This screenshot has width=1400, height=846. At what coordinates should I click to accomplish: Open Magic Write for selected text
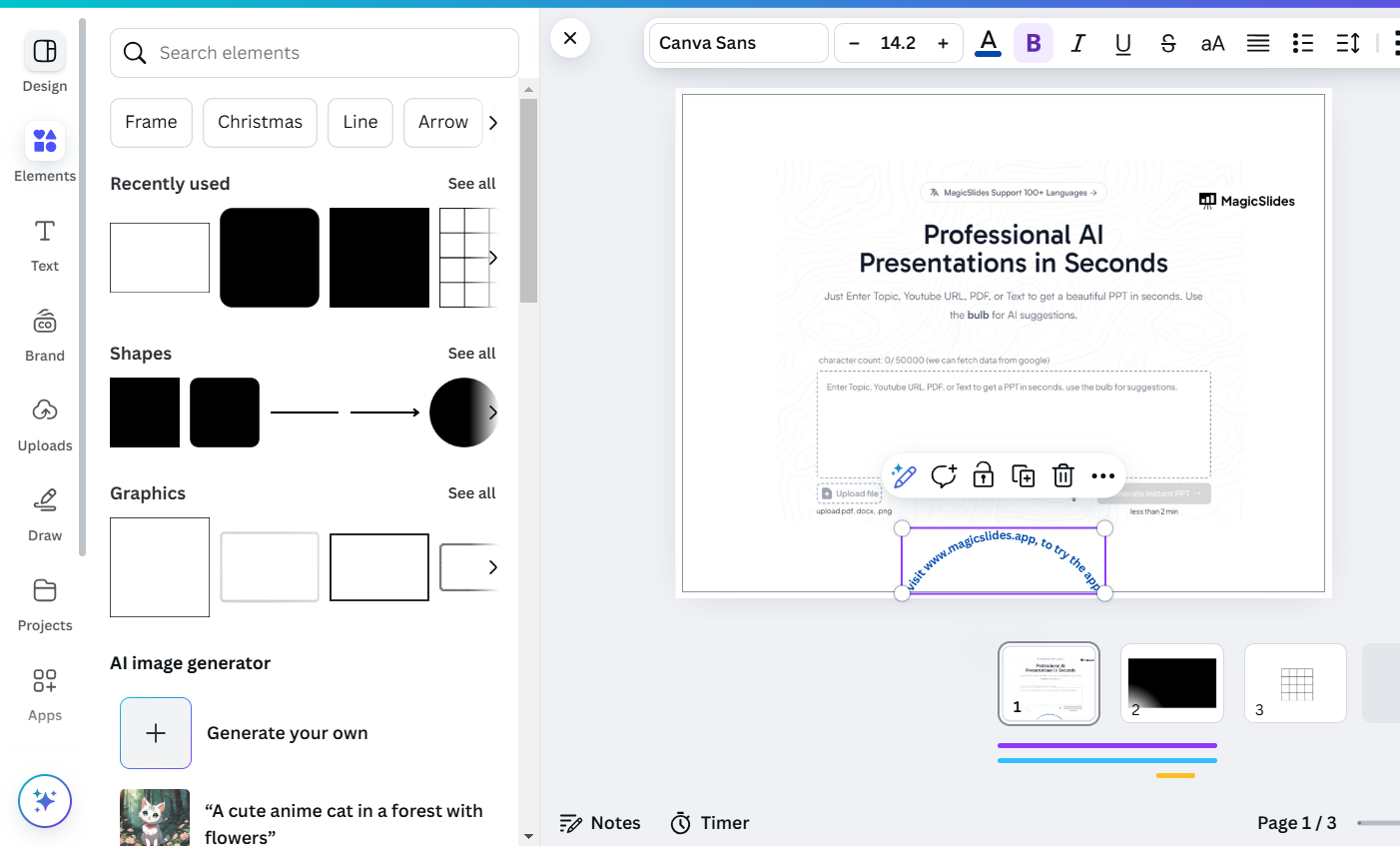pos(904,476)
